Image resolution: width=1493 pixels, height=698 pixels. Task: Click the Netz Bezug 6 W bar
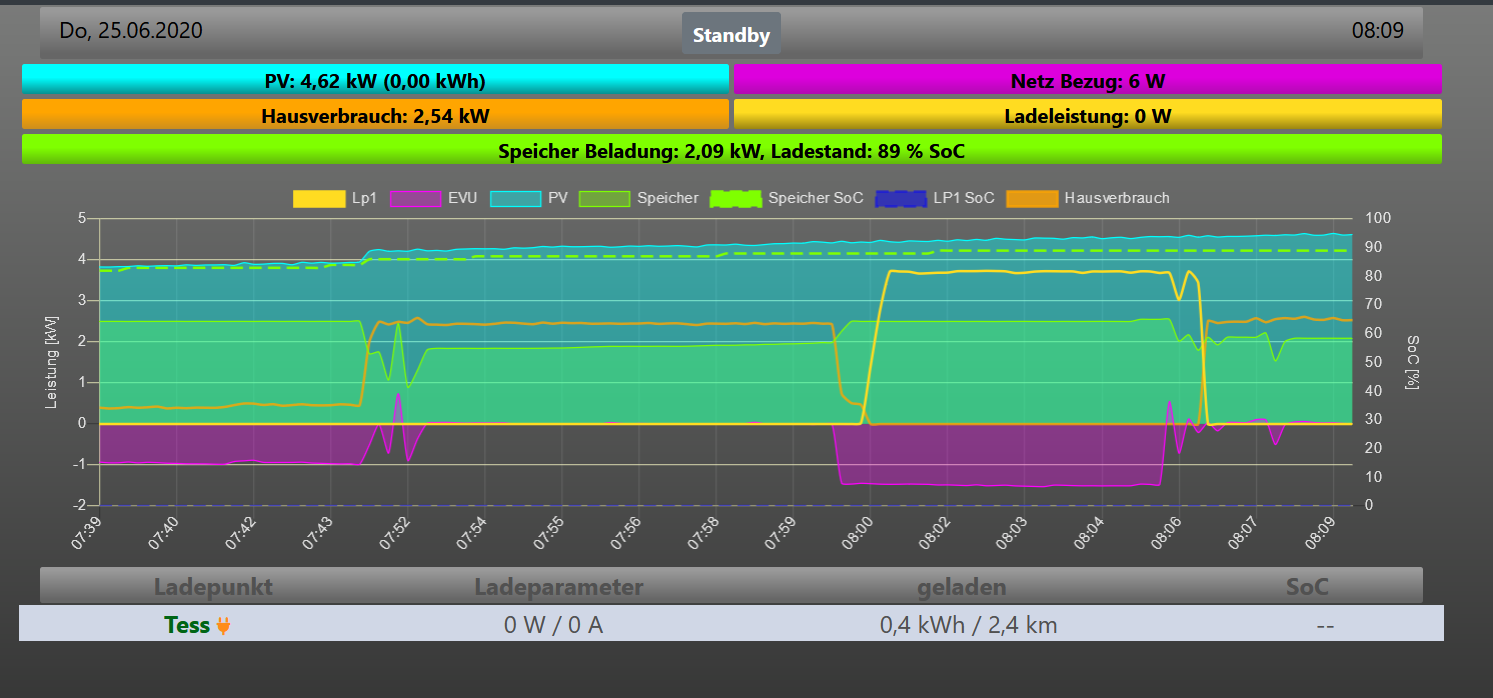pyautogui.click(x=1087, y=80)
